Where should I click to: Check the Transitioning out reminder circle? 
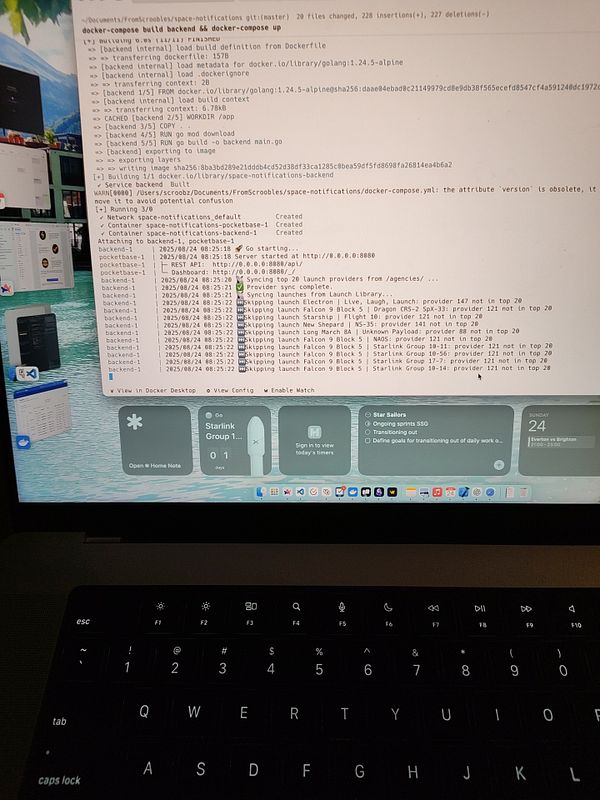(x=367, y=432)
